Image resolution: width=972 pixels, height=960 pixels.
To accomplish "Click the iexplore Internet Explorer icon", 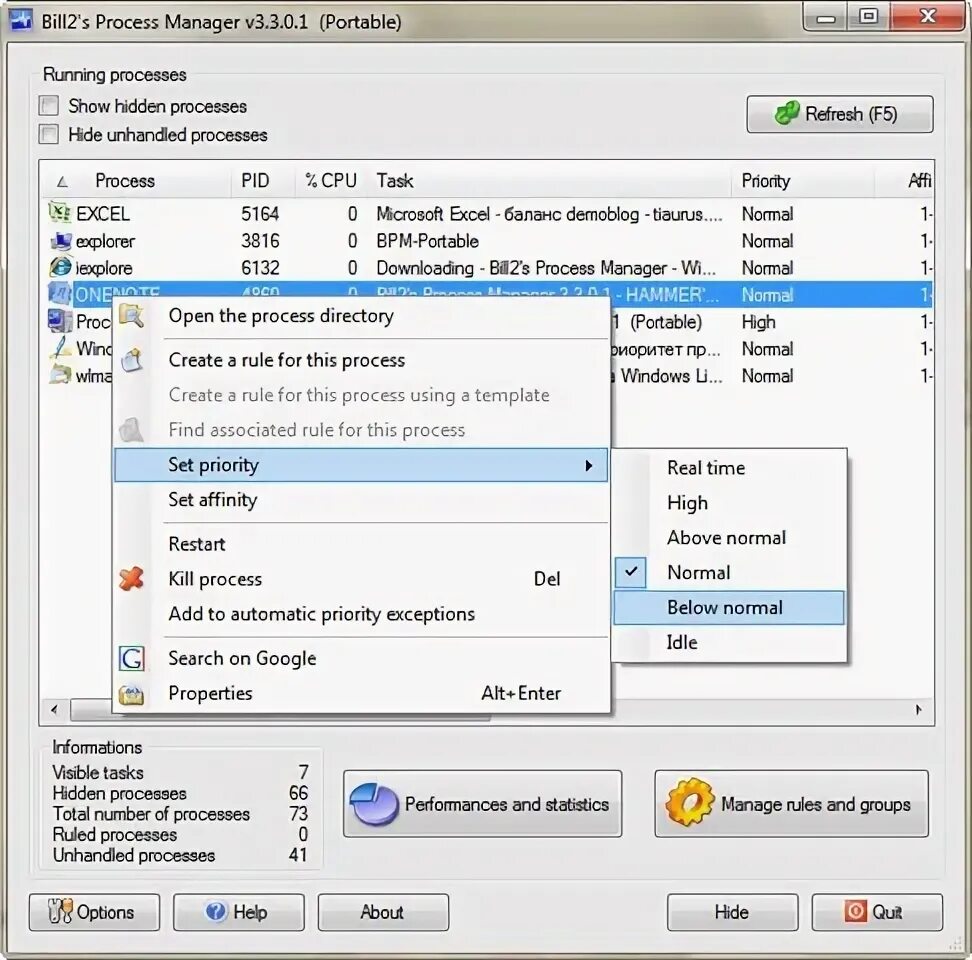I will (x=60, y=267).
